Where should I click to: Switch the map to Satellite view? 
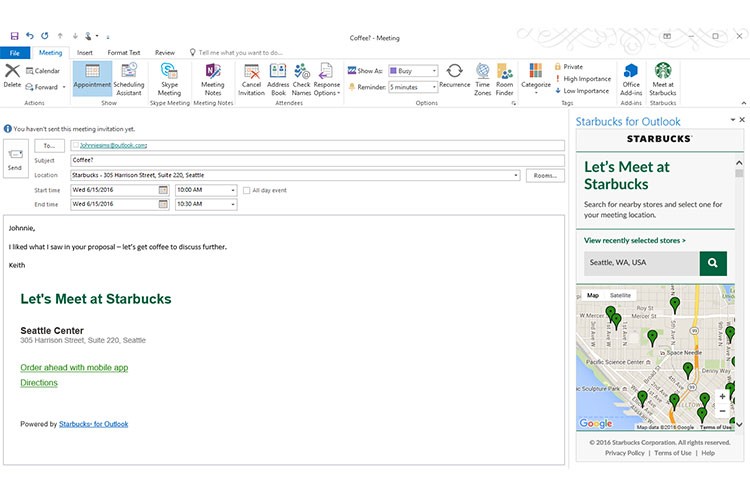click(x=620, y=295)
